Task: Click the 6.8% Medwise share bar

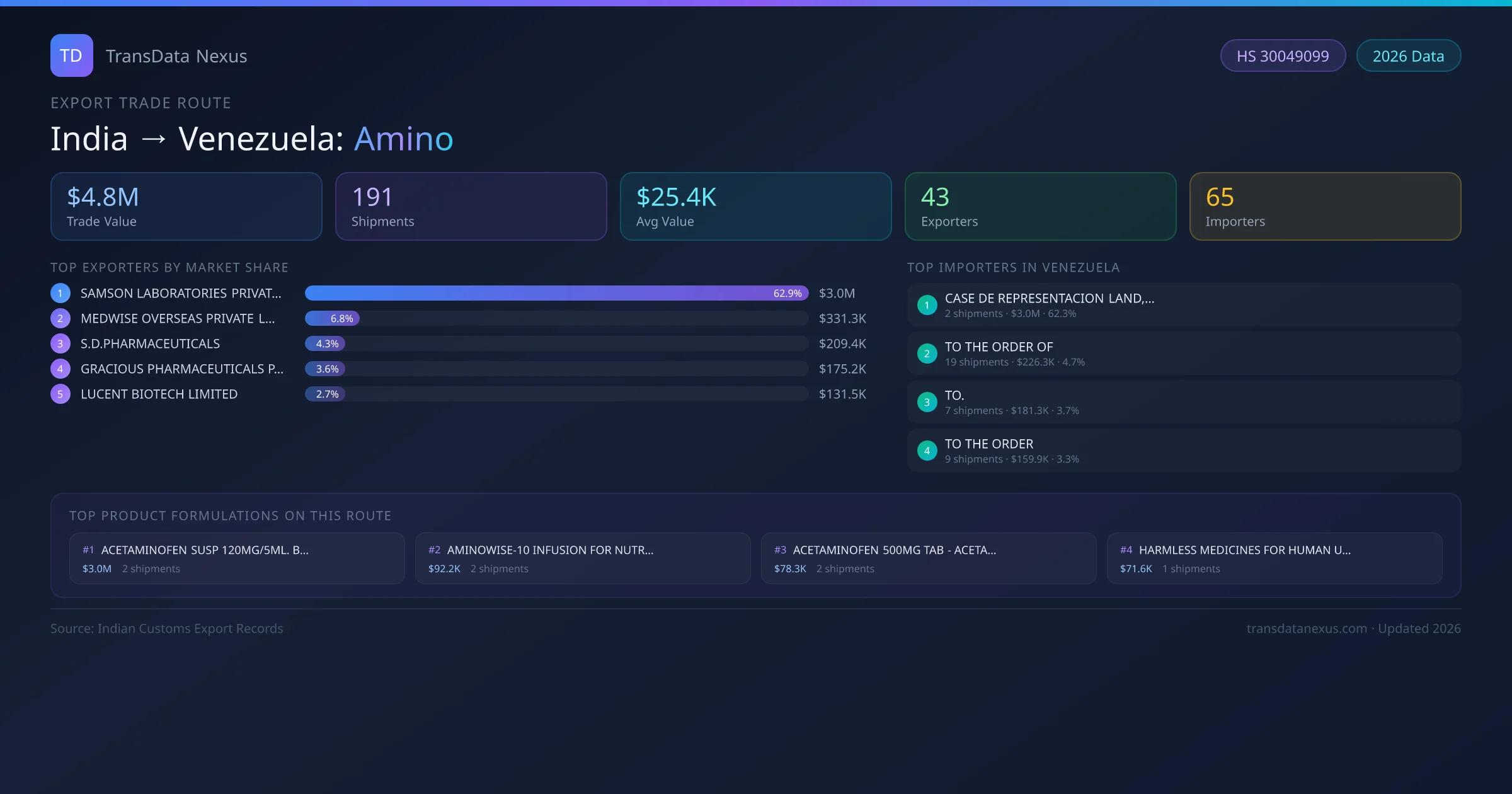Action: (x=333, y=318)
